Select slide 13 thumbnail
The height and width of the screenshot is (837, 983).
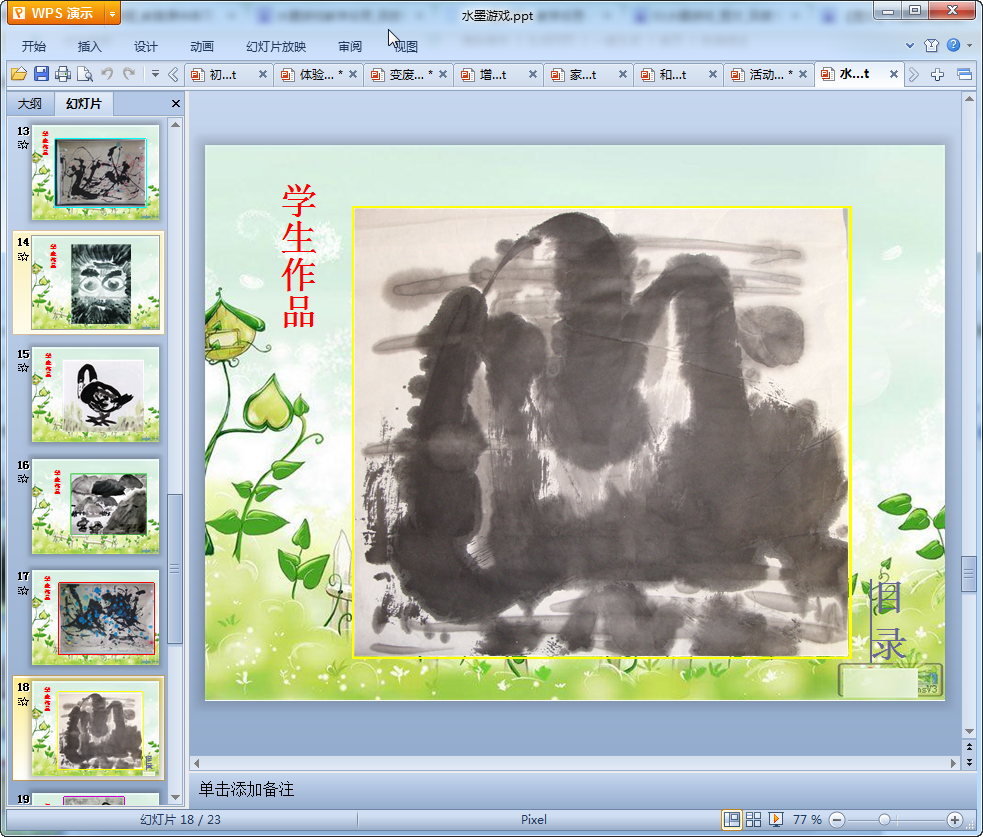tap(95, 172)
